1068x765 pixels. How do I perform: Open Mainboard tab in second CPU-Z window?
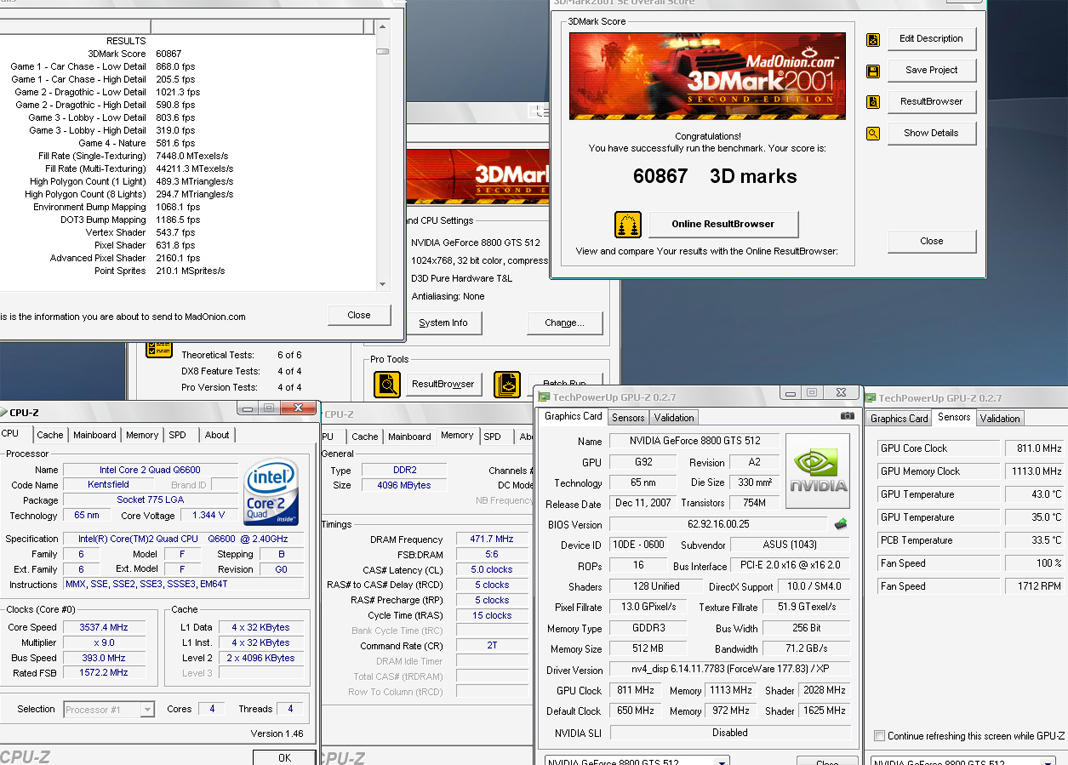click(409, 437)
